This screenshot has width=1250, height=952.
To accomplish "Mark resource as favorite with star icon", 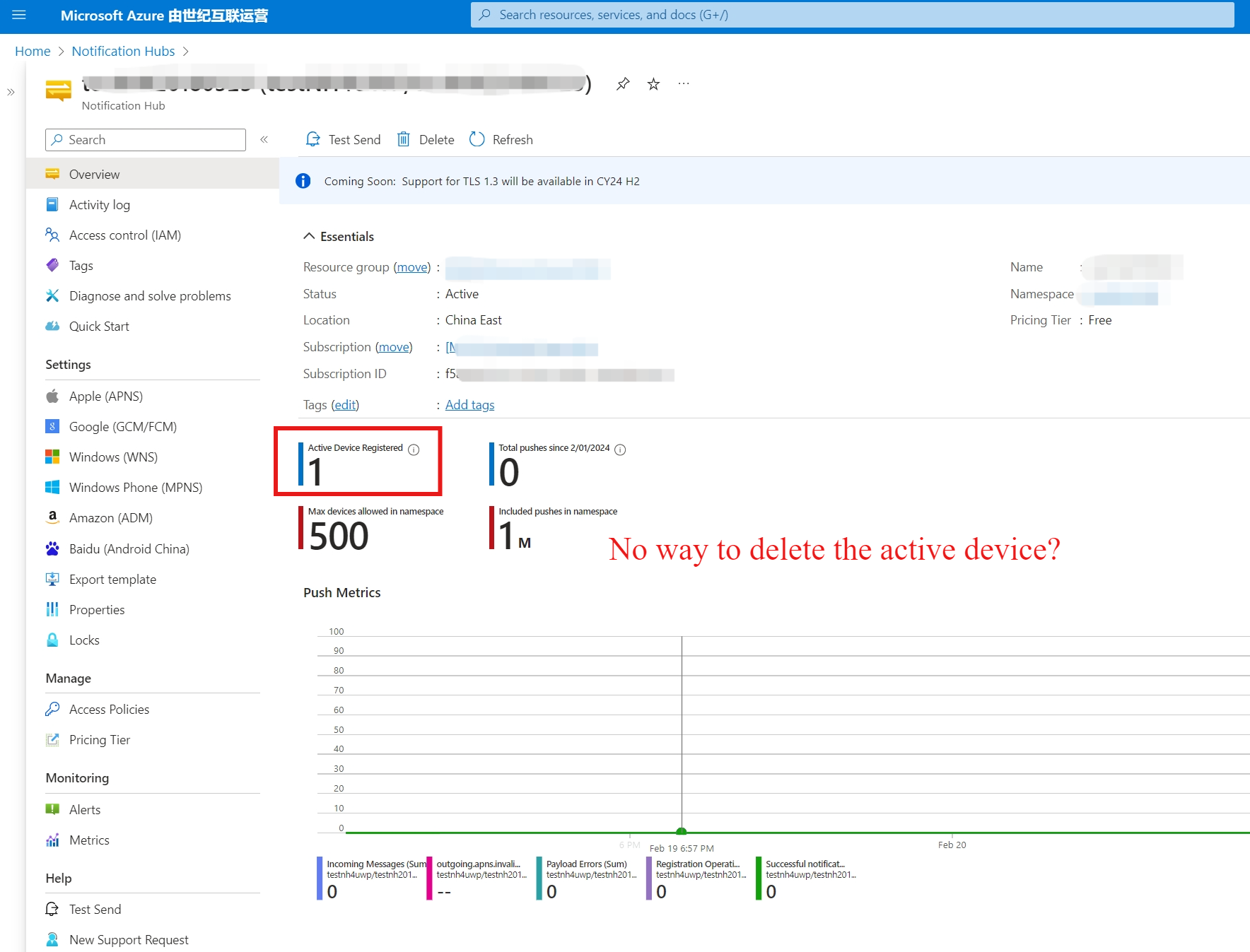I will coord(653,84).
